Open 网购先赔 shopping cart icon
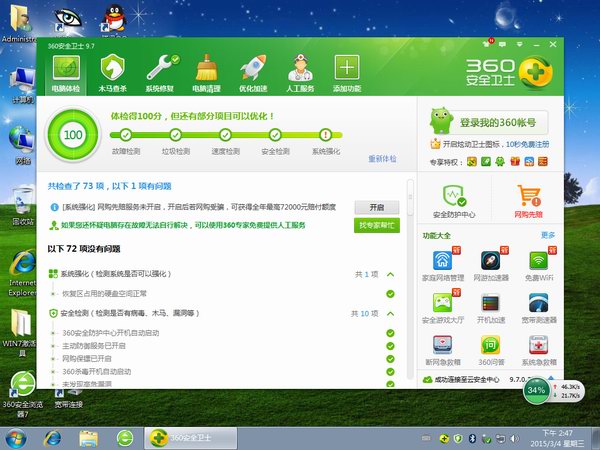This screenshot has width=600, height=450. coord(528,201)
